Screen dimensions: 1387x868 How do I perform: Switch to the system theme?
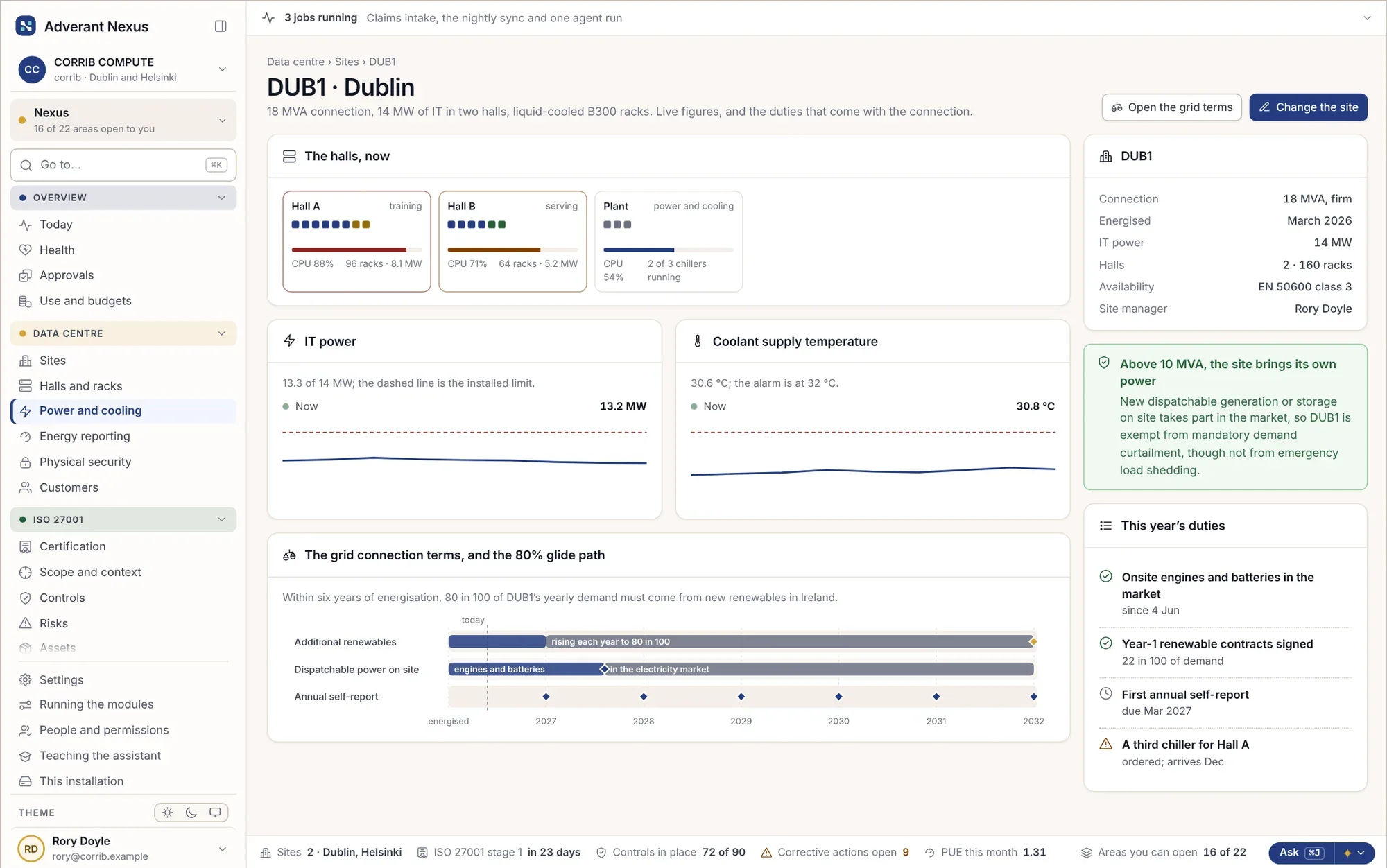pyautogui.click(x=215, y=813)
